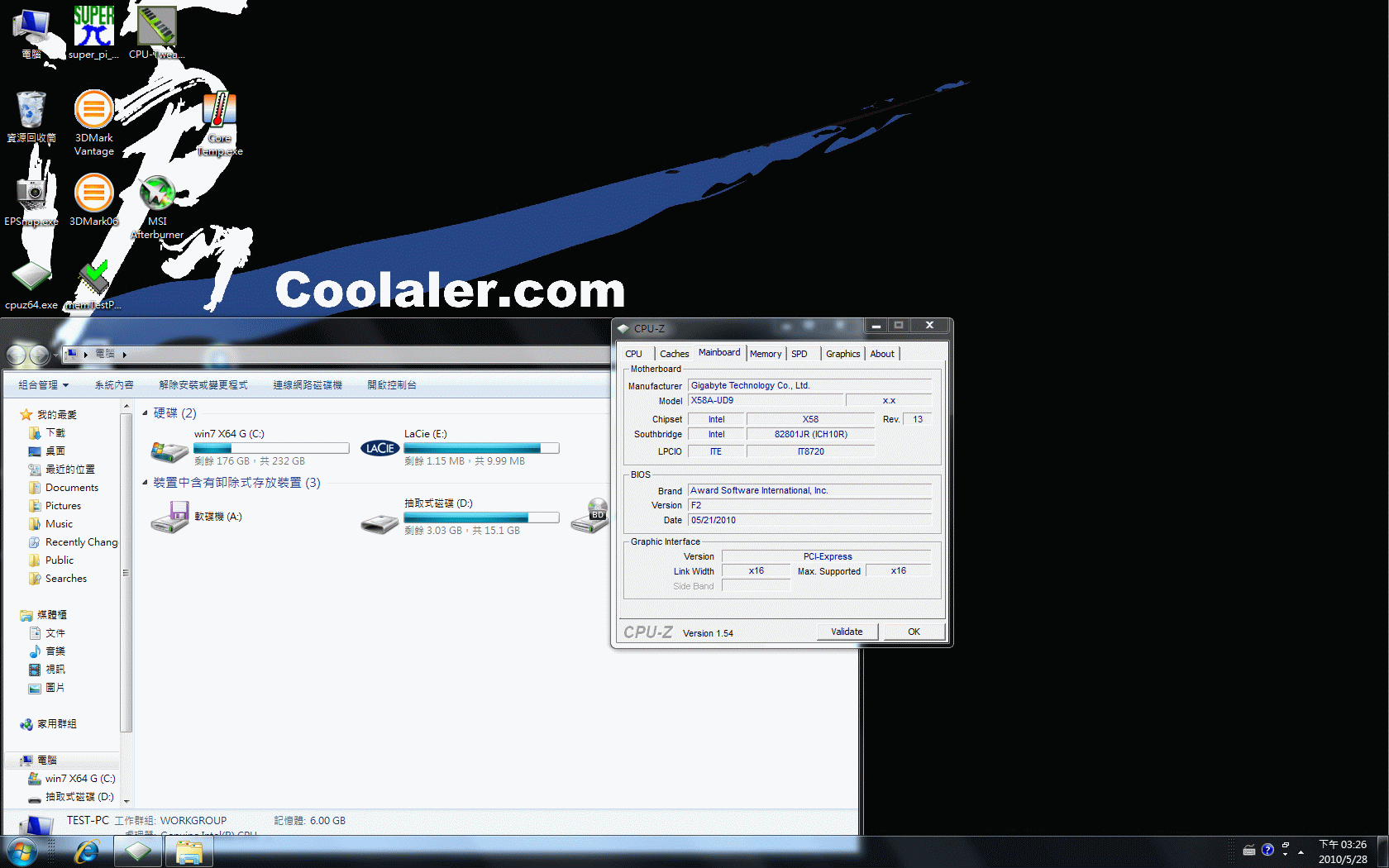Click the C: drive usage bar
This screenshot has width=1389, height=868.
pyautogui.click(x=271, y=448)
